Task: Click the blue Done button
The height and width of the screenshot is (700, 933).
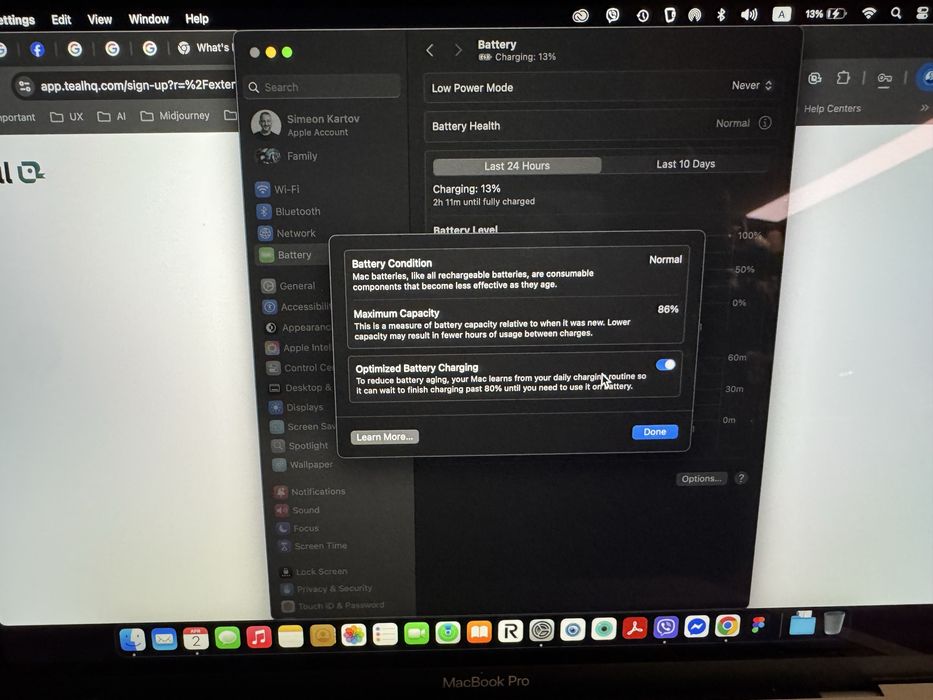Action: (x=655, y=432)
